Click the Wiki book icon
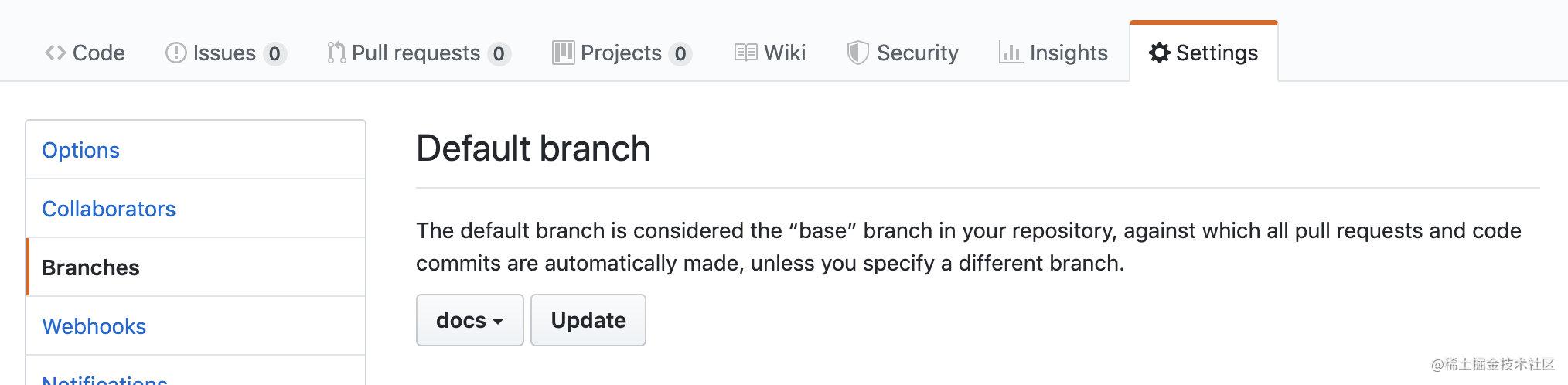The height and width of the screenshot is (385, 1568). [745, 53]
